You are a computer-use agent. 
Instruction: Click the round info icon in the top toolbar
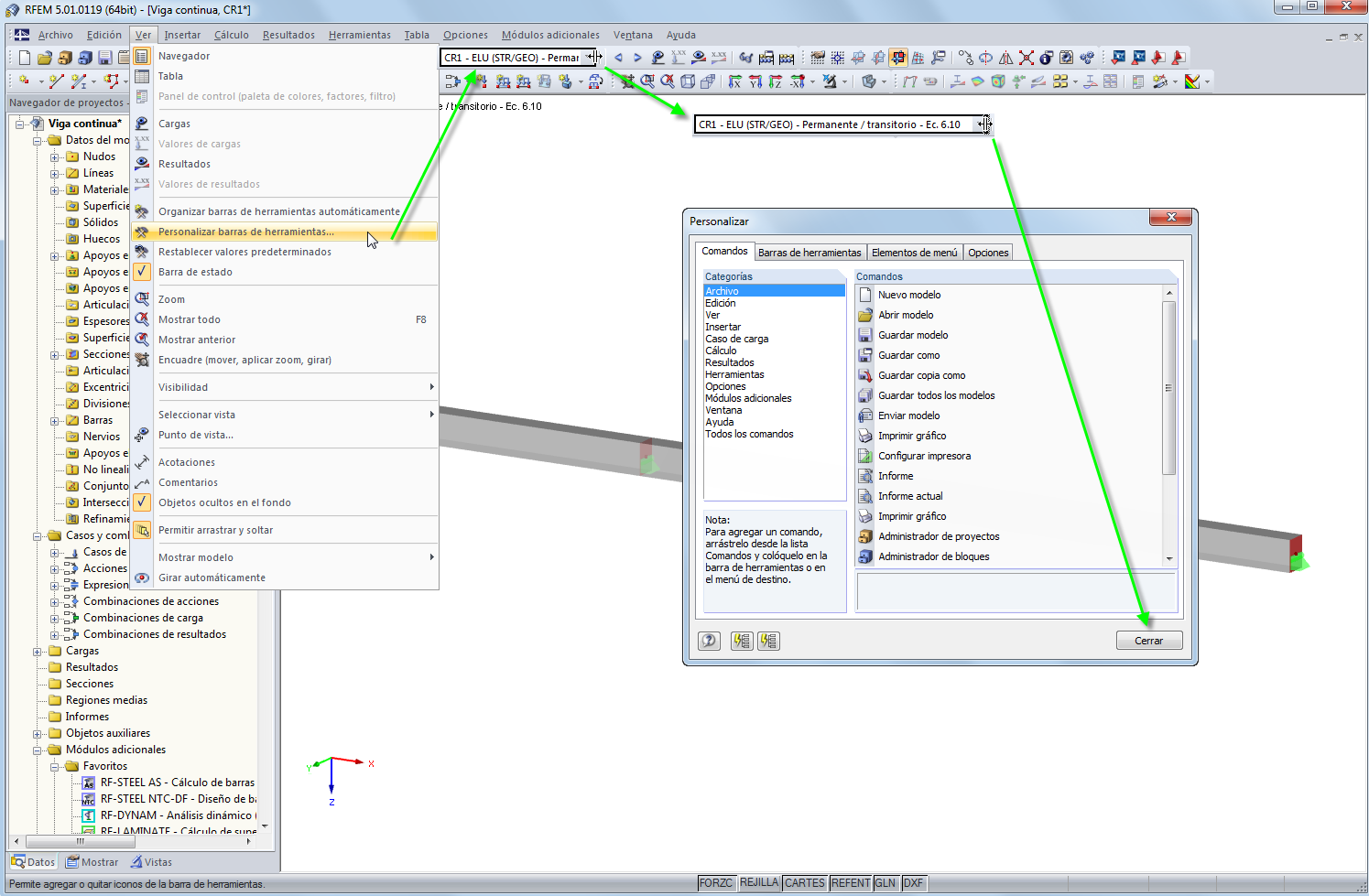tap(1046, 58)
